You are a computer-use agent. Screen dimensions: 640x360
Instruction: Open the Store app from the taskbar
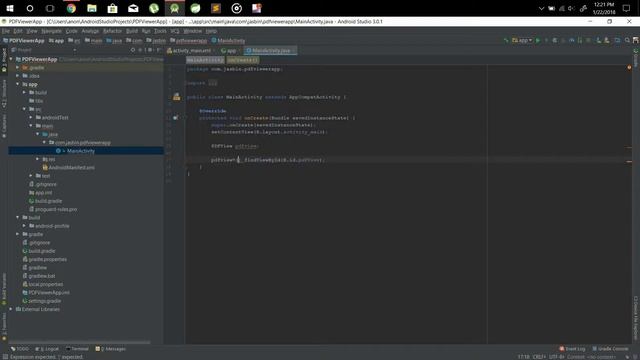tap(113, 8)
